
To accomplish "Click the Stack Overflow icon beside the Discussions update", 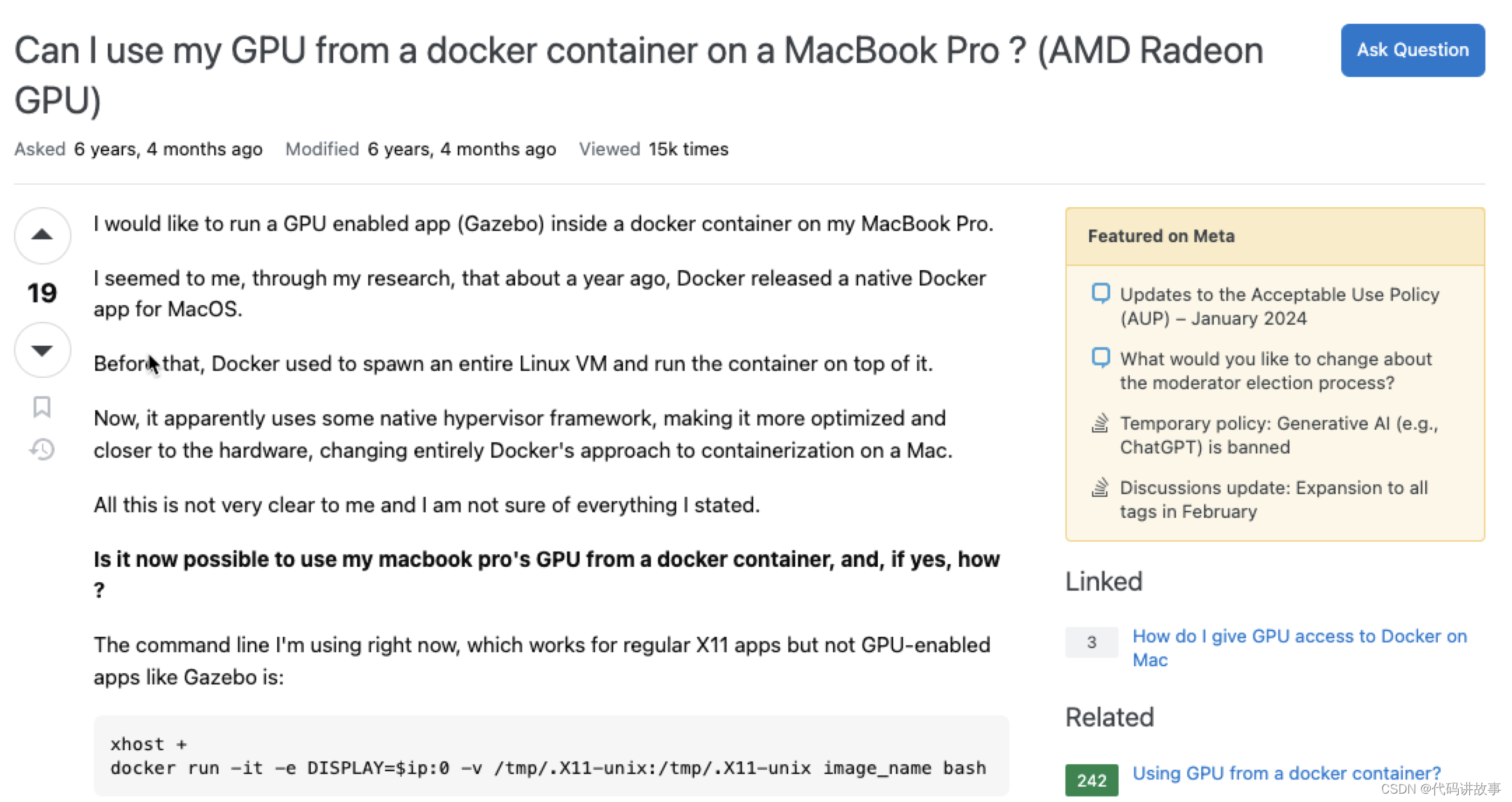I will [1100, 487].
